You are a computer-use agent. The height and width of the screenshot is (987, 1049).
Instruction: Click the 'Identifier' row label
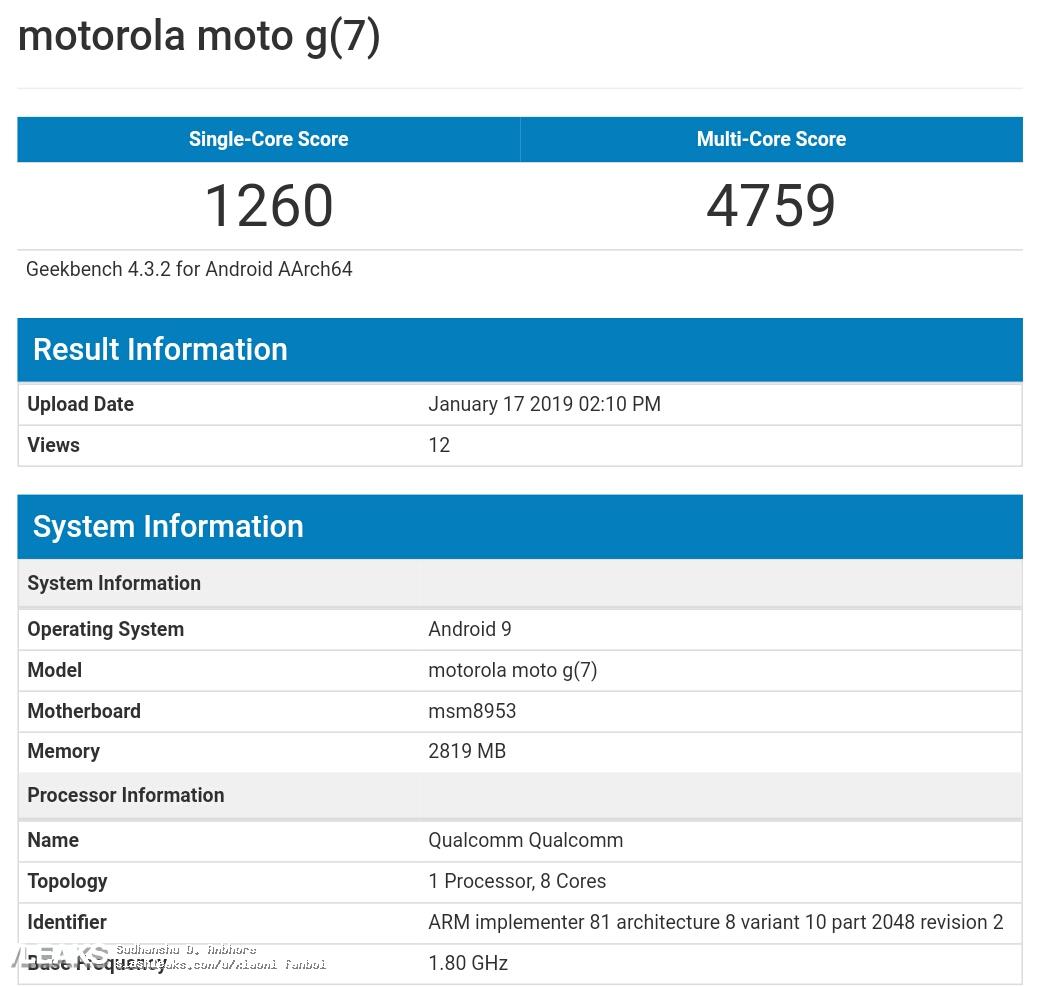click(66, 922)
